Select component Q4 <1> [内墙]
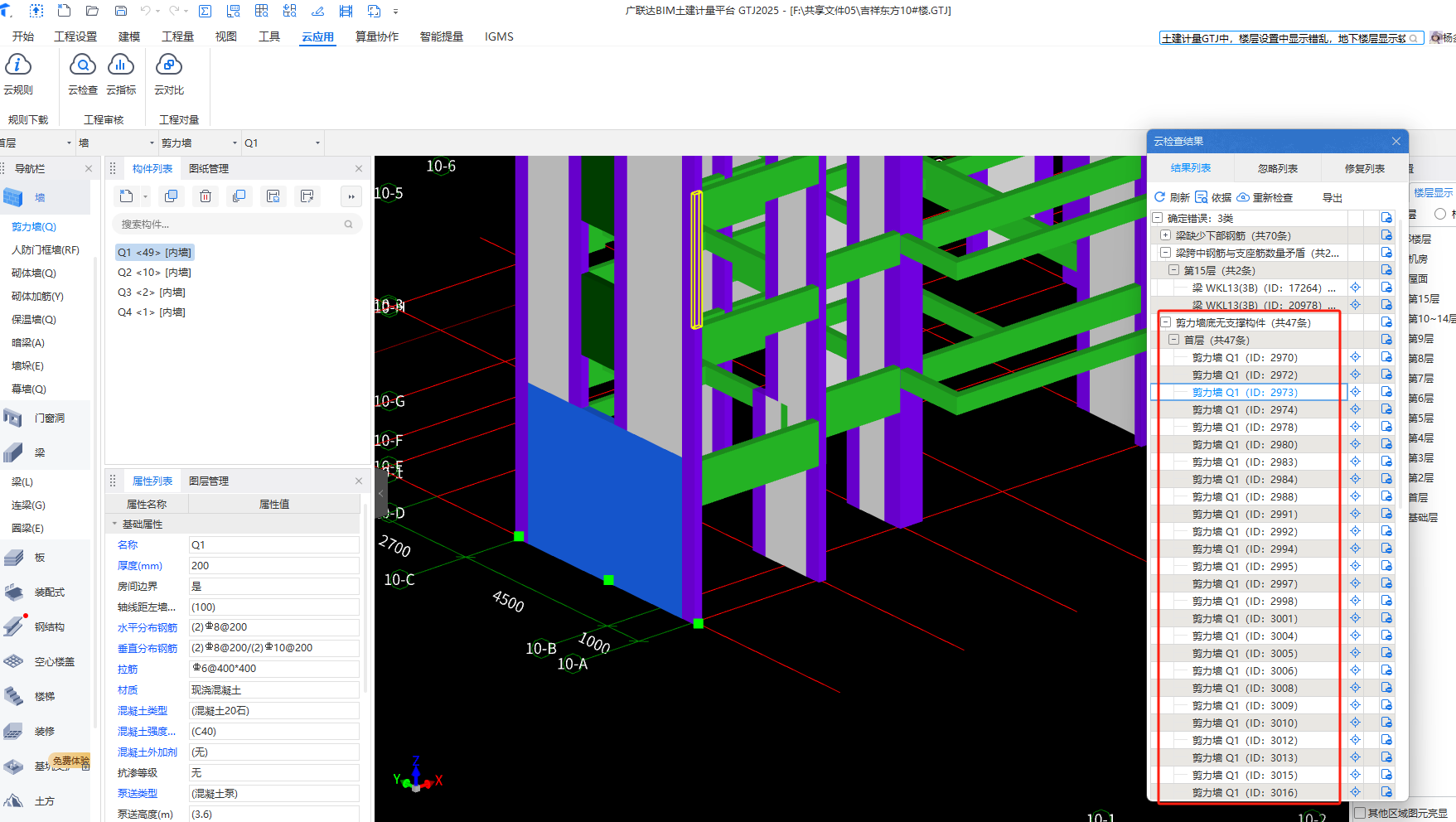Viewport: 1456px width, 822px height. (x=152, y=312)
